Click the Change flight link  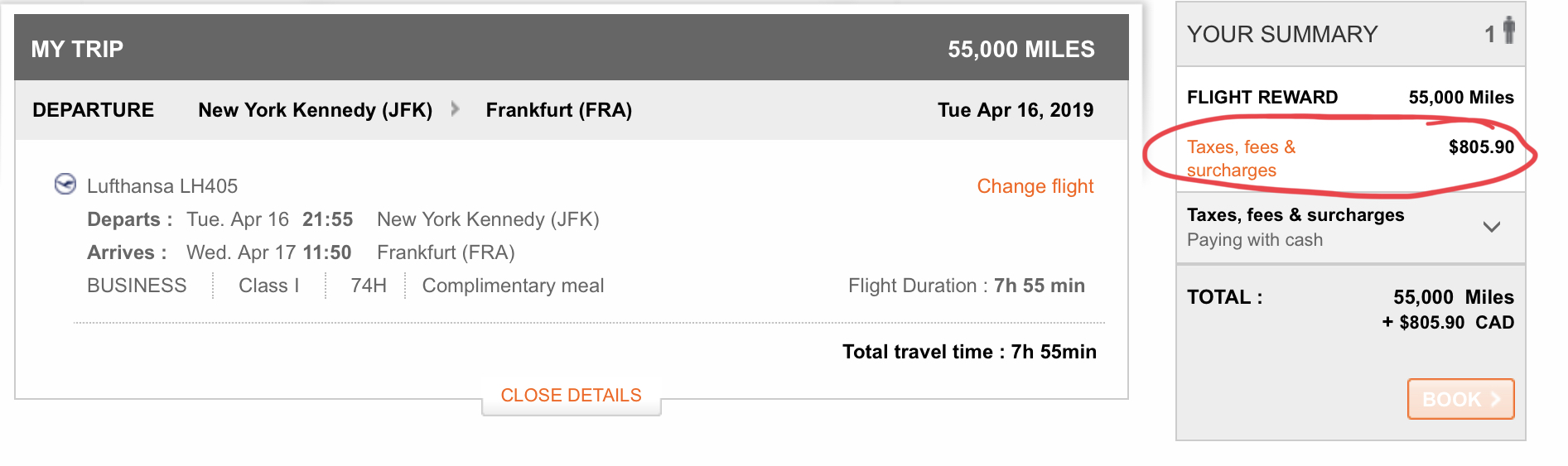(x=1035, y=186)
